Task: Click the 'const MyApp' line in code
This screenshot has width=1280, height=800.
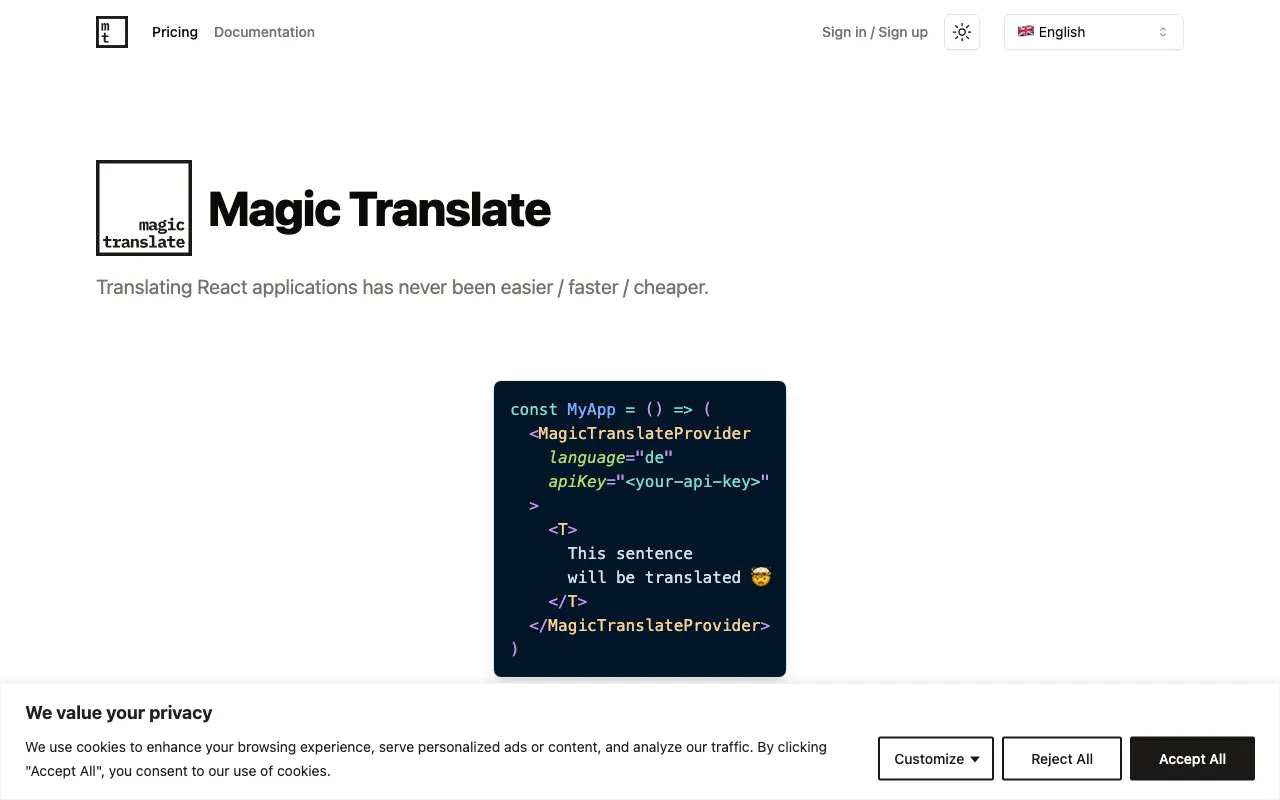Action: click(x=610, y=409)
